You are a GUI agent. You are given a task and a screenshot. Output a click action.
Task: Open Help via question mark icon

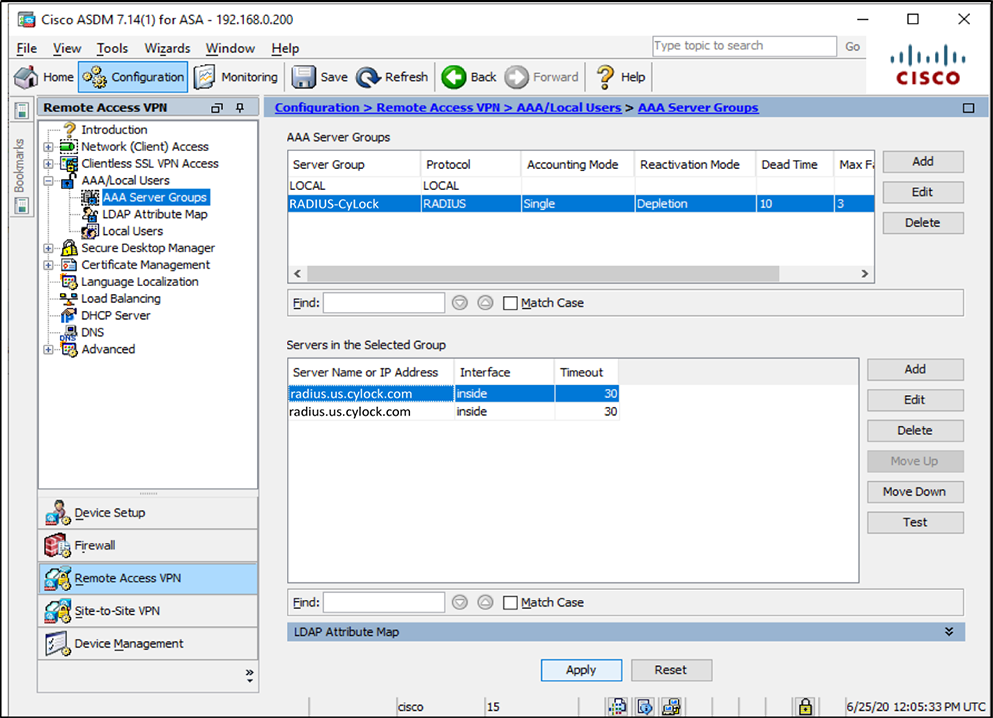605,77
